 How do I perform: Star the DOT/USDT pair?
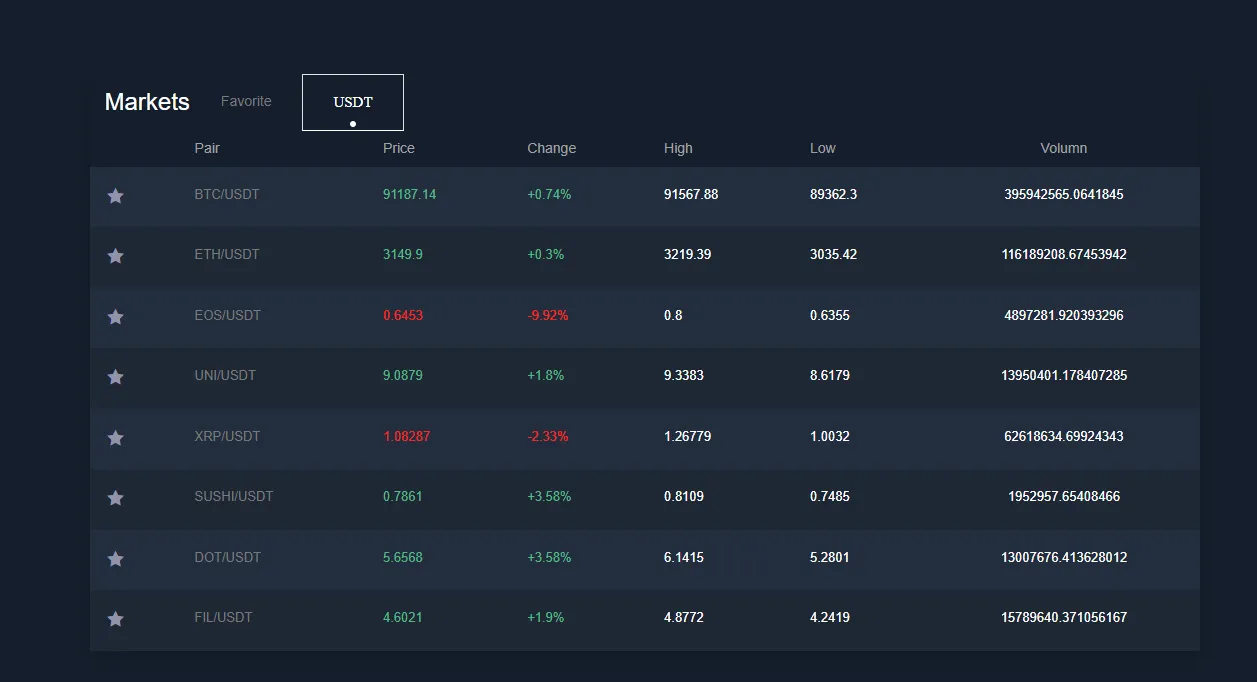(x=115, y=559)
